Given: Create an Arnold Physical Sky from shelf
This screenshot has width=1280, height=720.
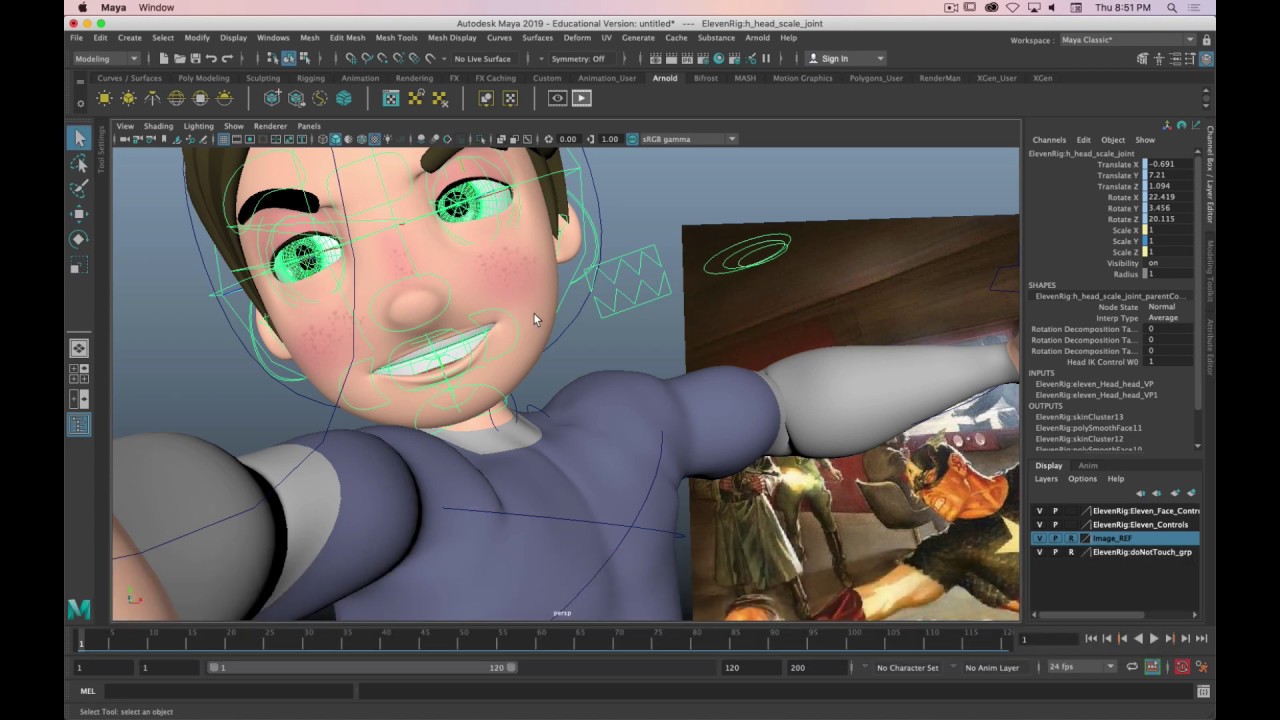Looking at the screenshot, I should tap(224, 98).
